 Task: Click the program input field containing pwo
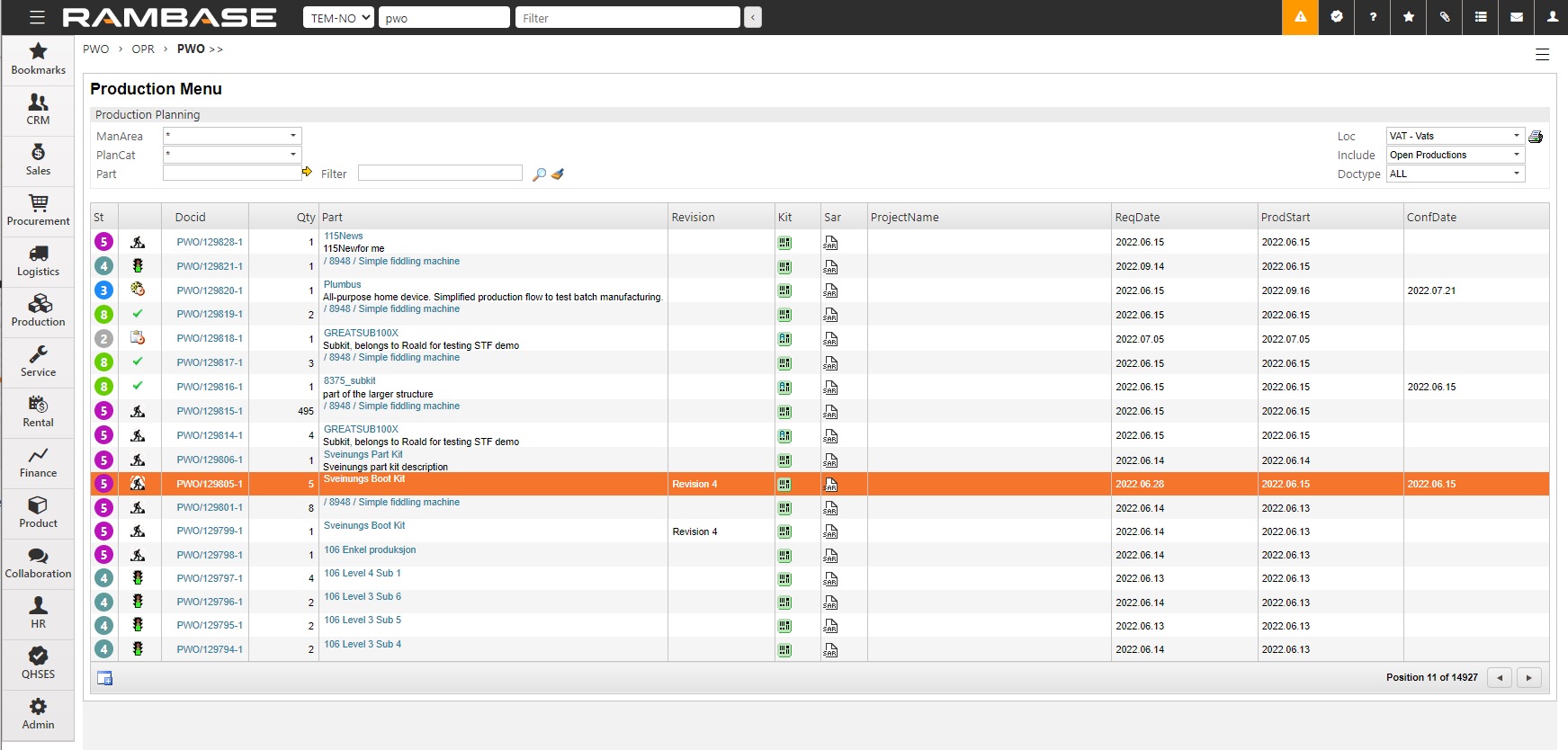(444, 17)
